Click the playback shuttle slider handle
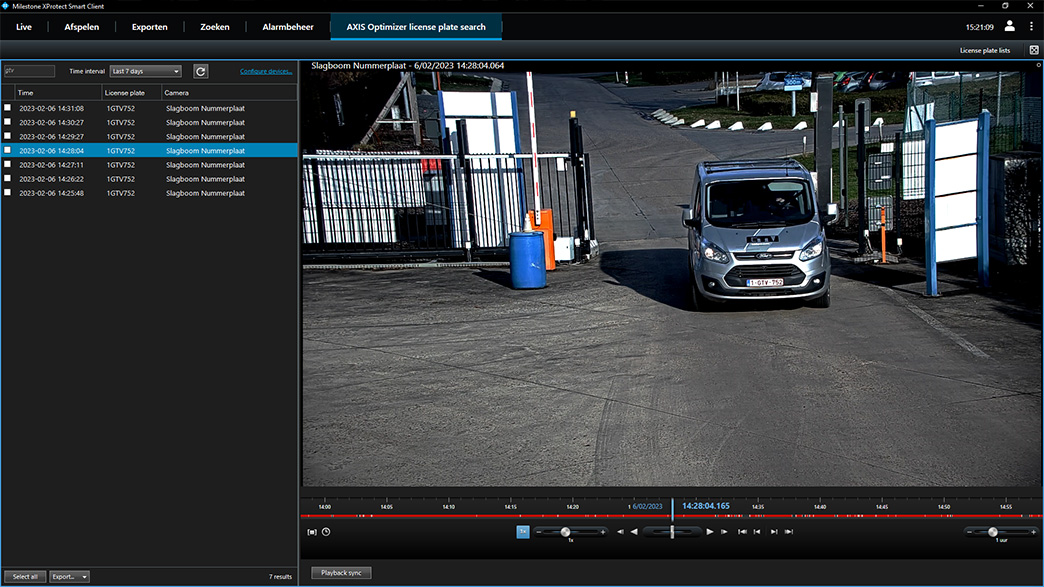Screen dimensions: 1044x587 tap(672, 532)
